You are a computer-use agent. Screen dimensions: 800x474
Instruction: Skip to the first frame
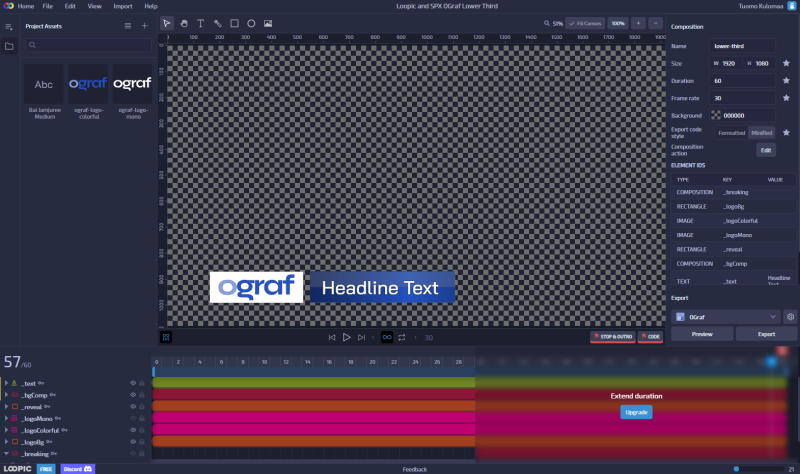click(332, 337)
